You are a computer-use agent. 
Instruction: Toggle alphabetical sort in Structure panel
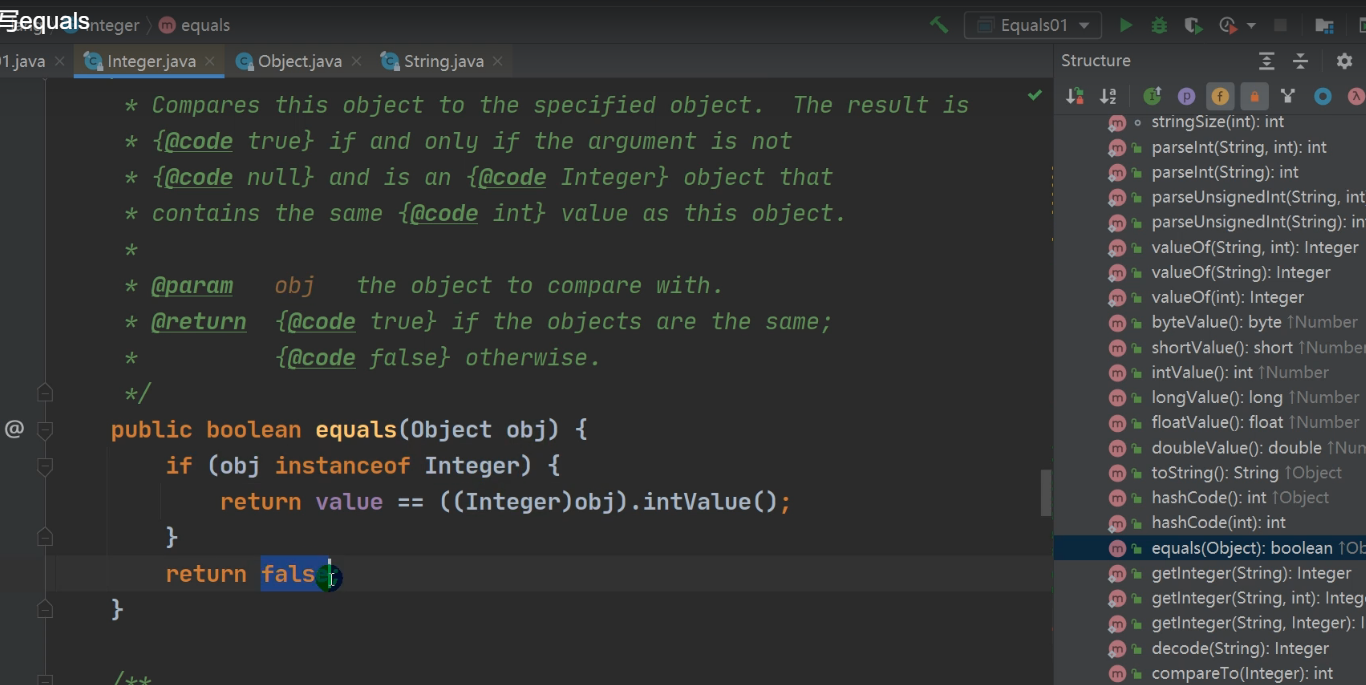(1108, 96)
